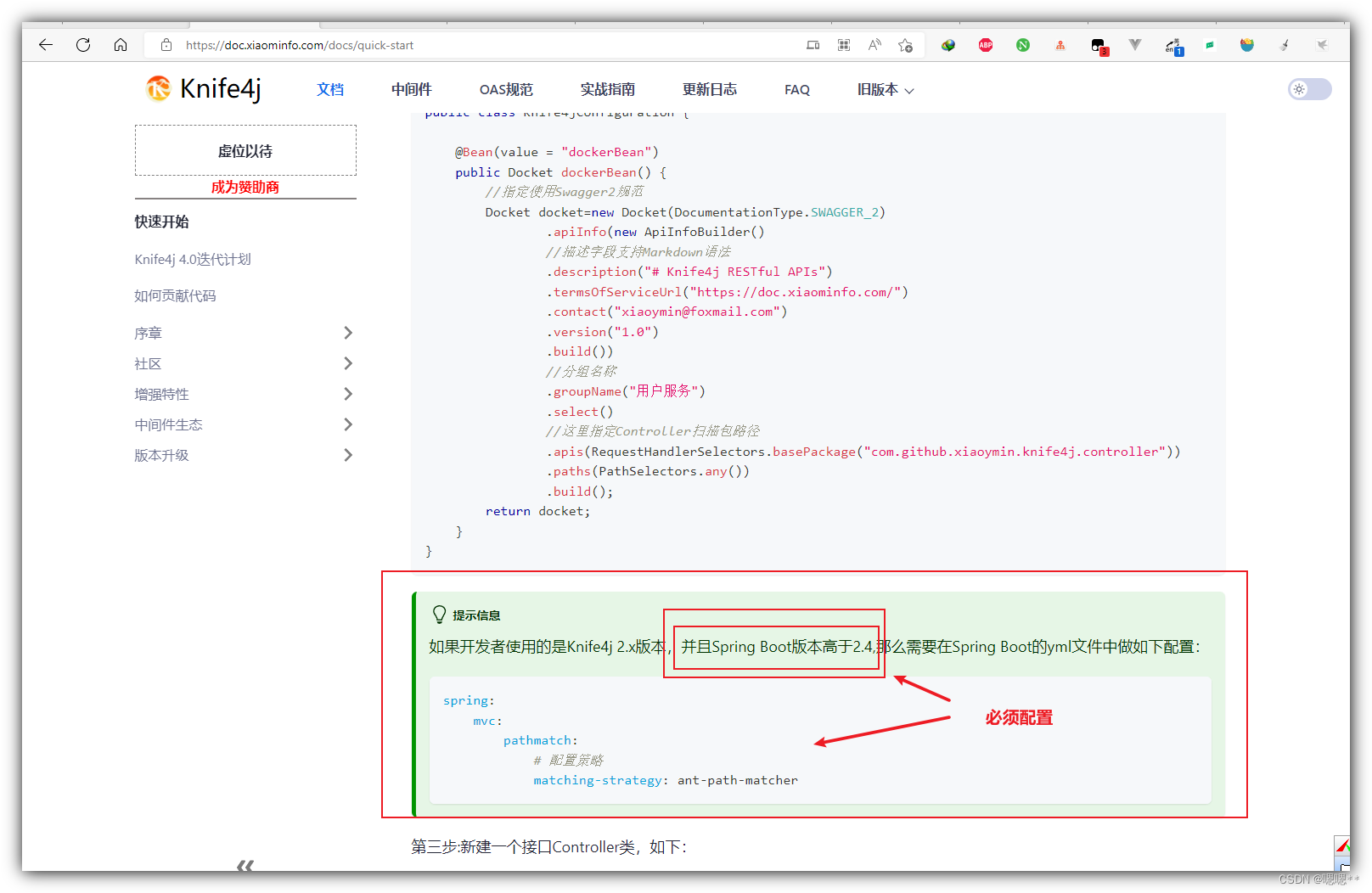Click the @Bean(value = "dockerBean") line
The image size is (1372, 893).
[x=556, y=152]
